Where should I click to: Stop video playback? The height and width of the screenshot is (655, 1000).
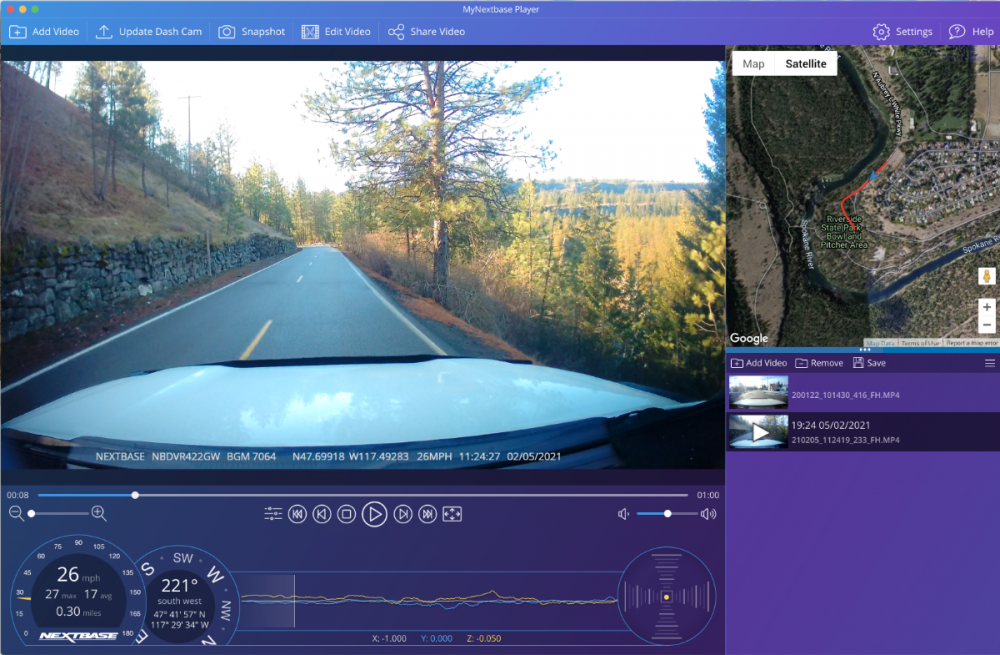(346, 514)
